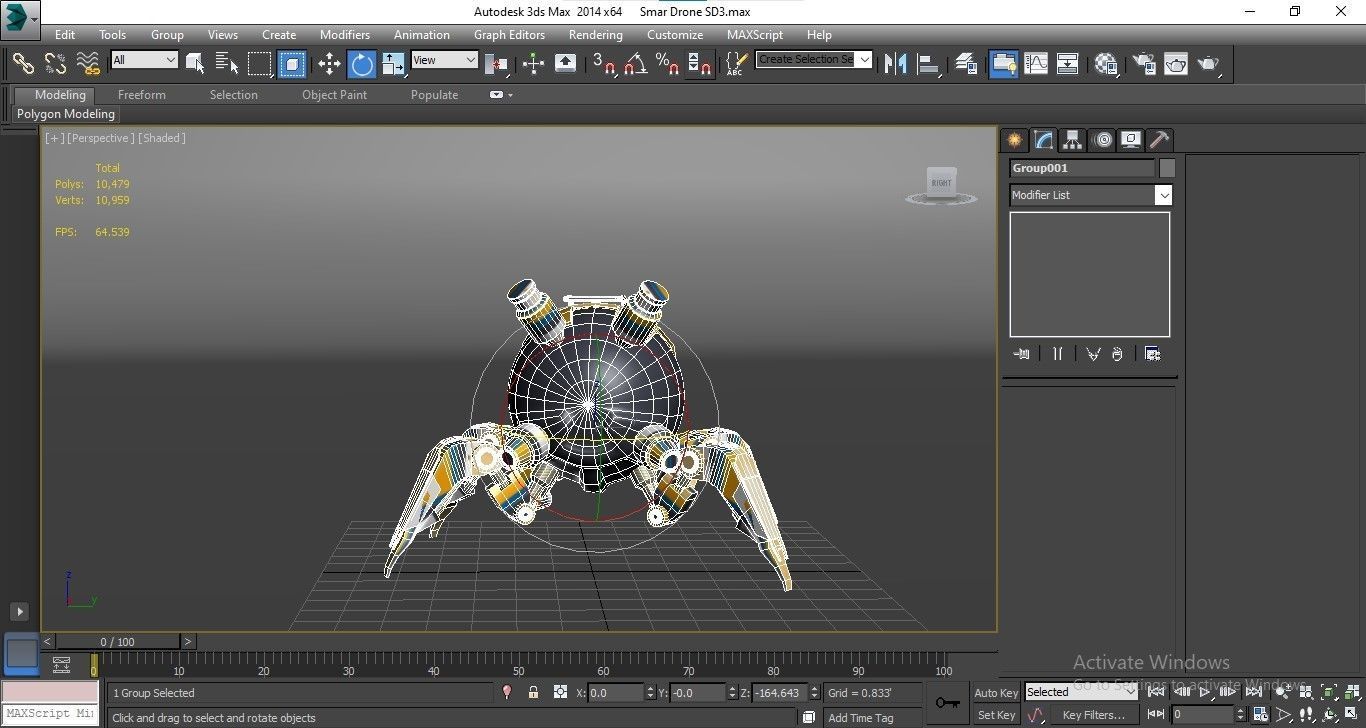Activate the Select and Move tool

pyautogui.click(x=329, y=64)
